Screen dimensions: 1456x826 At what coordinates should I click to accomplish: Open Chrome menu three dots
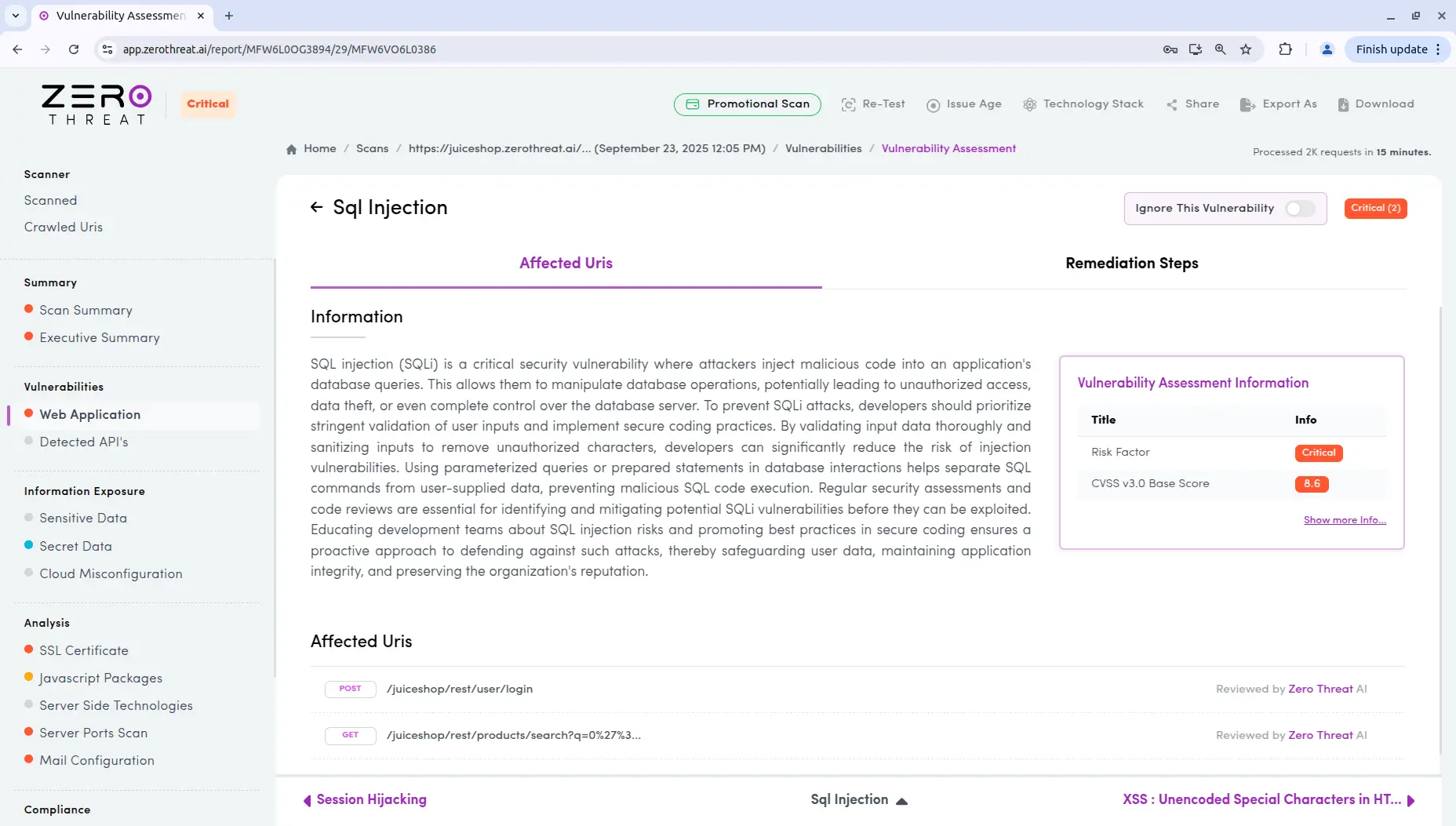1438,49
